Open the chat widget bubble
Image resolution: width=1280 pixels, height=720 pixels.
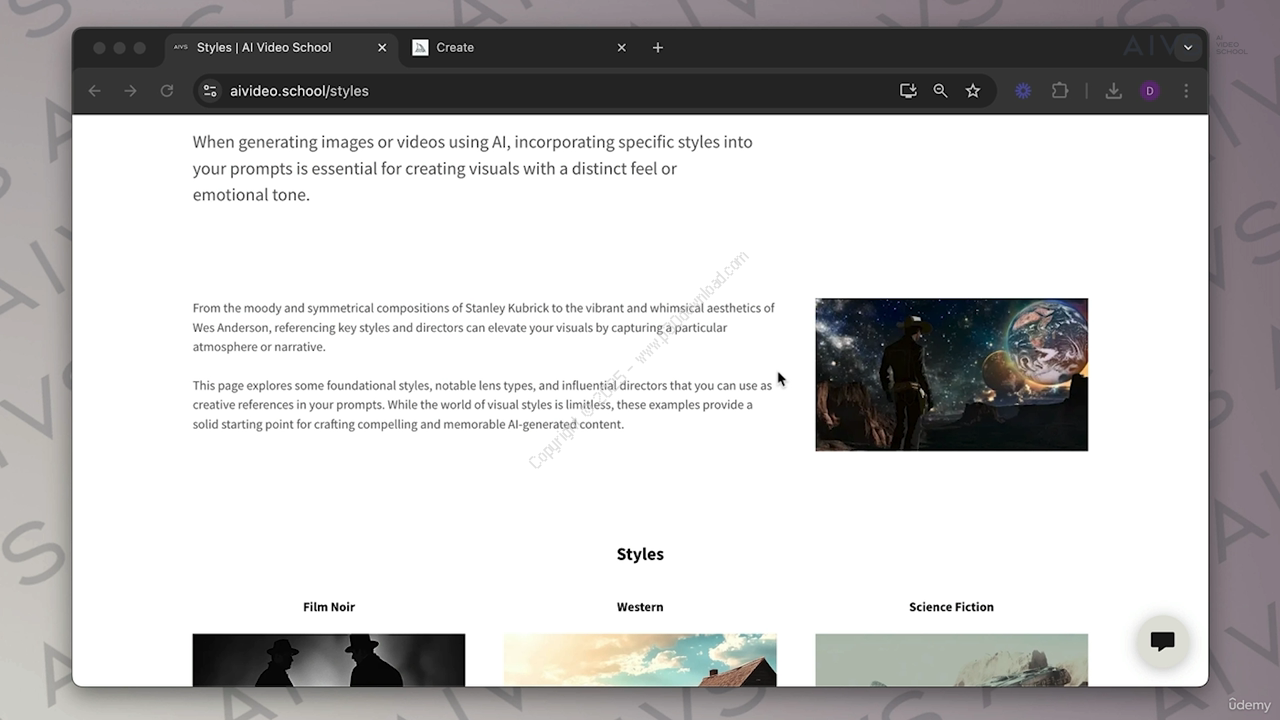[1162, 641]
